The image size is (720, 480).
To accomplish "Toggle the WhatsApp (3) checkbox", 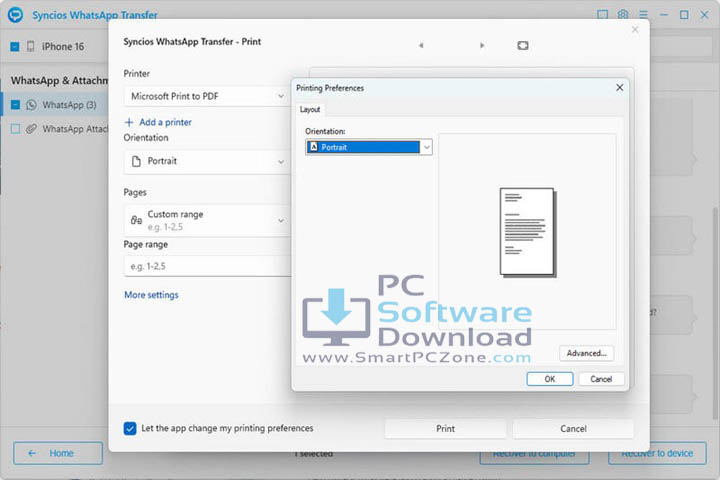I will tap(15, 105).
